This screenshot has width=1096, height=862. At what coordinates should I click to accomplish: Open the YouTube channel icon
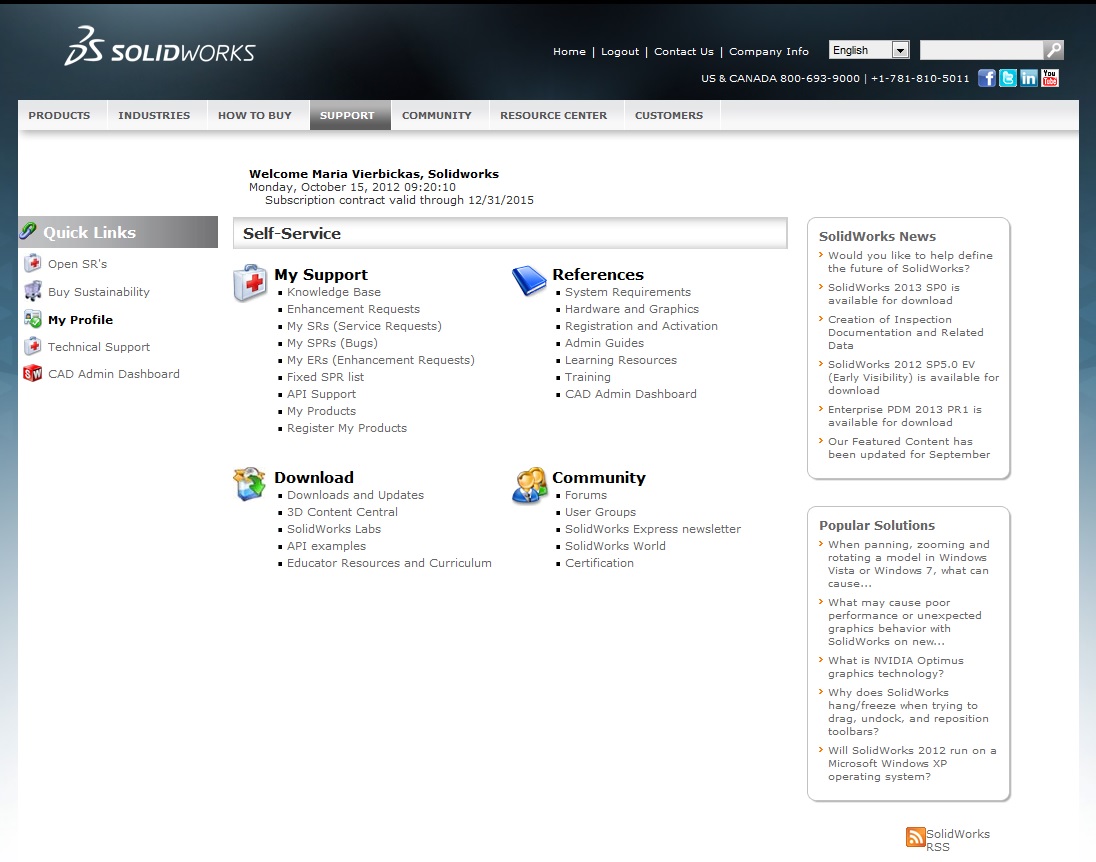[1050, 78]
